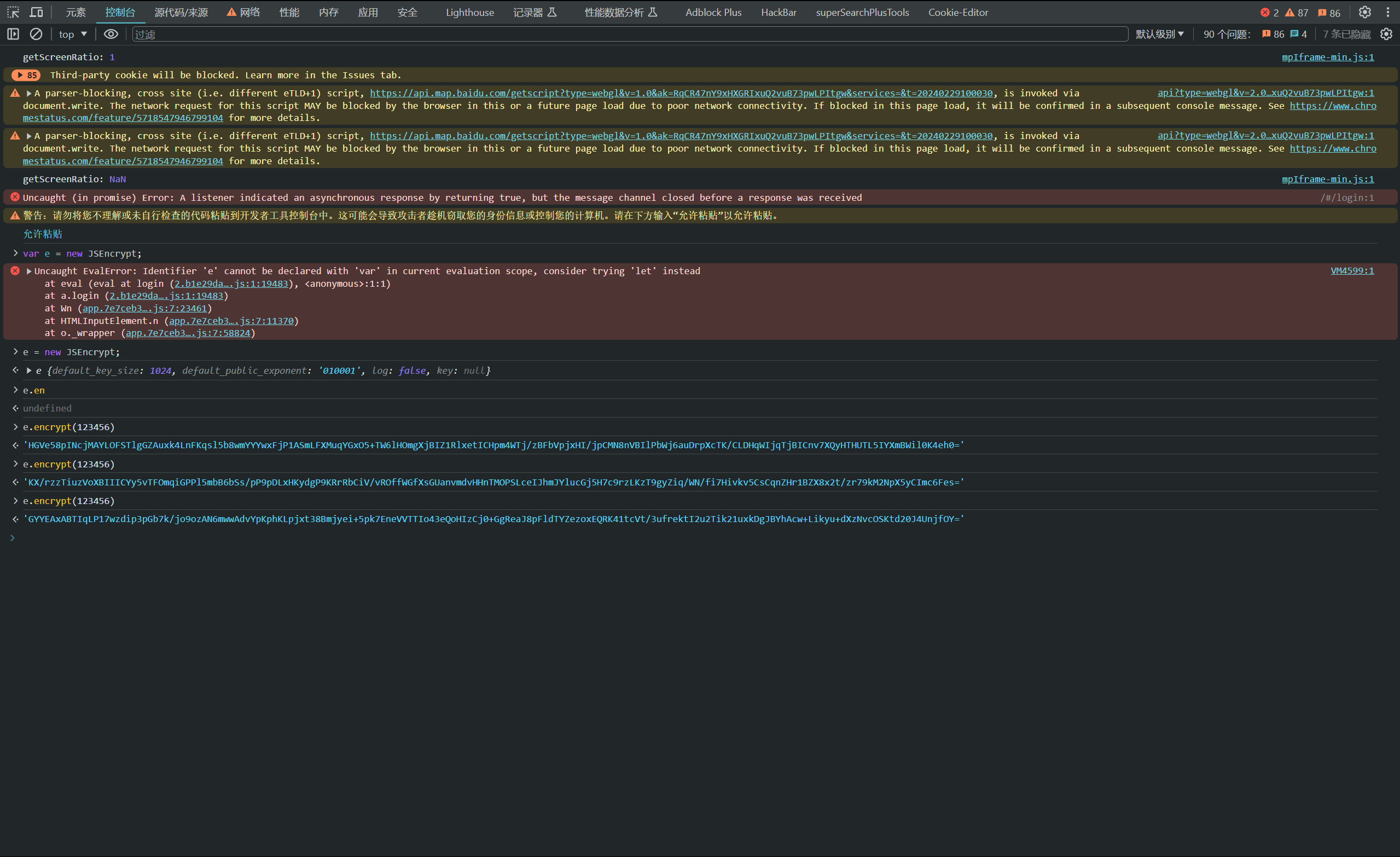
Task: Open second warning's api?type=webgl source link
Action: point(1265,135)
